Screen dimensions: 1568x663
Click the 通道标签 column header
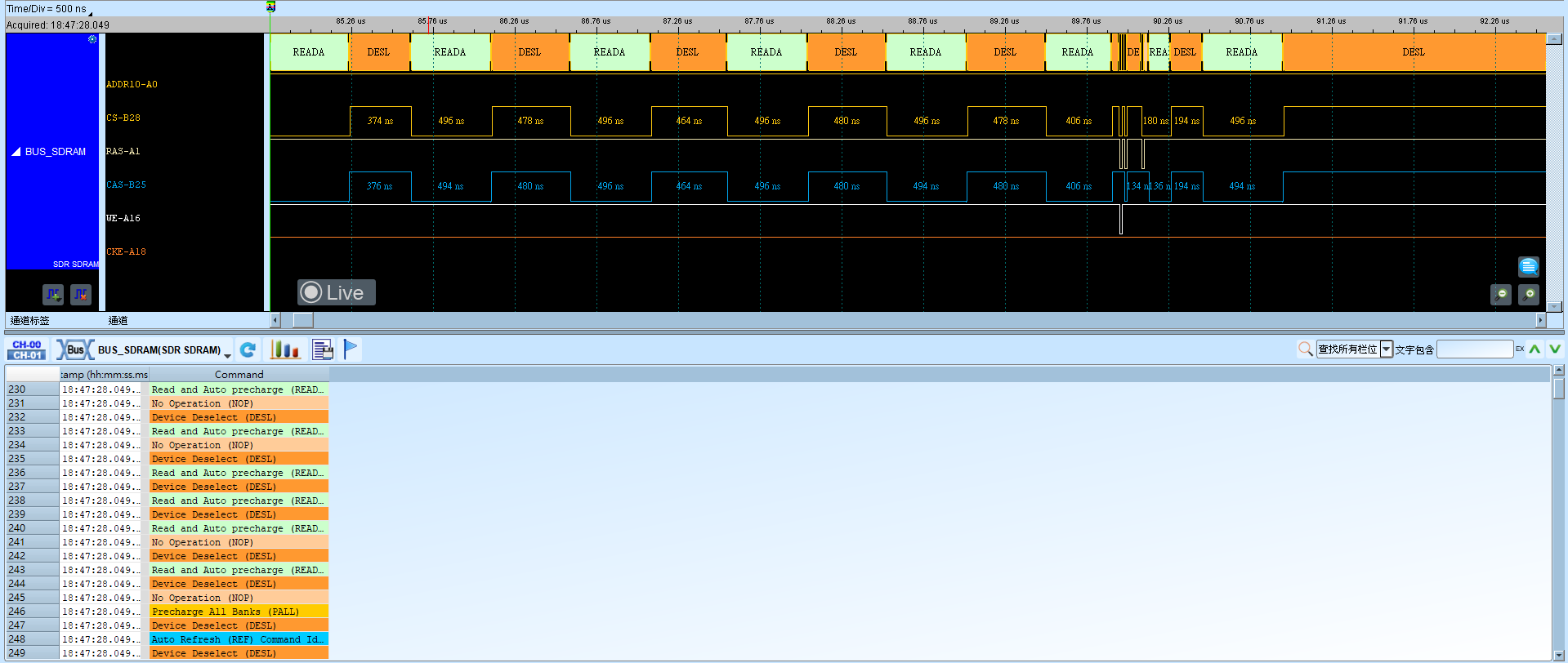[x=30, y=321]
